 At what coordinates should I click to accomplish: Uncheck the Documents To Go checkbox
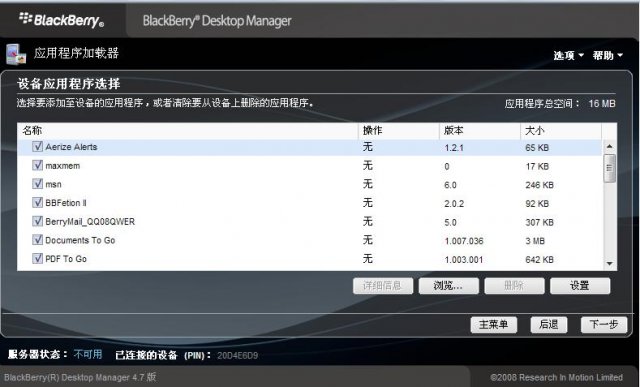tap(38, 240)
